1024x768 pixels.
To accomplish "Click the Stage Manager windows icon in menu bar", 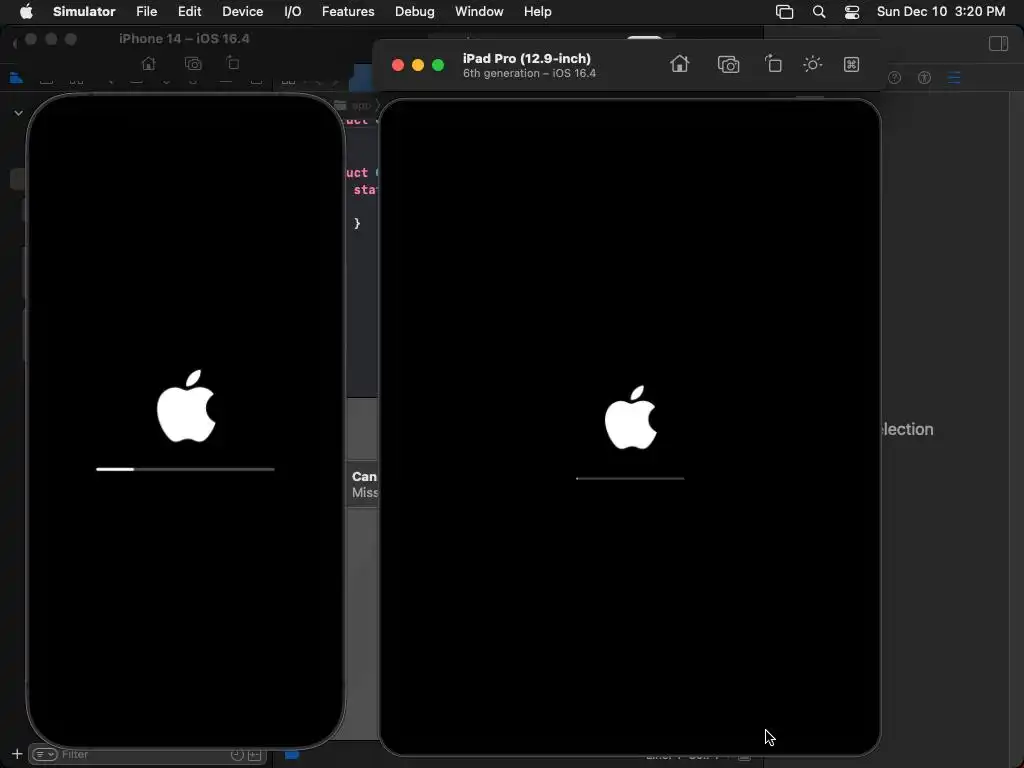I will point(784,12).
